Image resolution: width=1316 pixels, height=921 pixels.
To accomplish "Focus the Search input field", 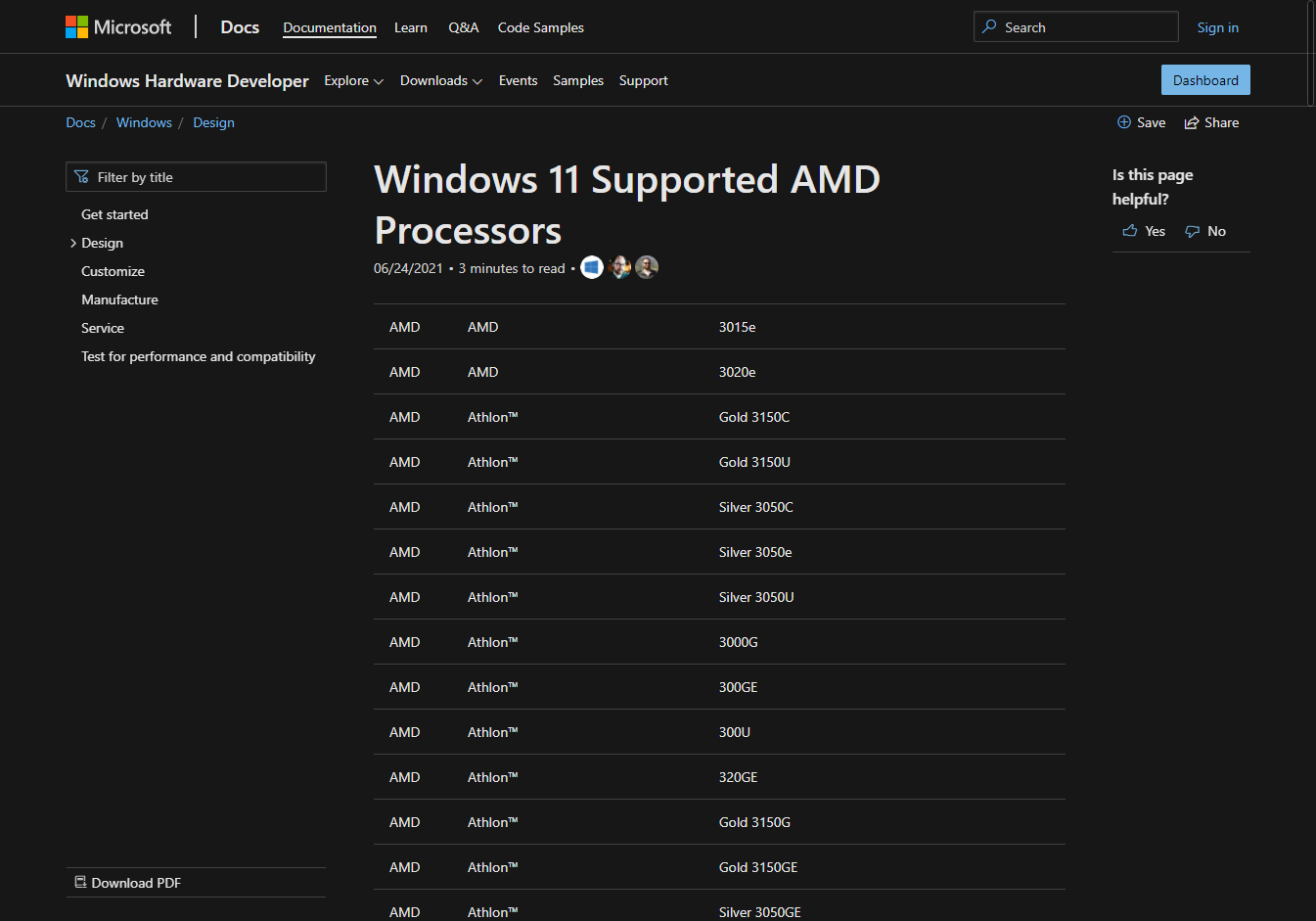I will (1076, 26).
